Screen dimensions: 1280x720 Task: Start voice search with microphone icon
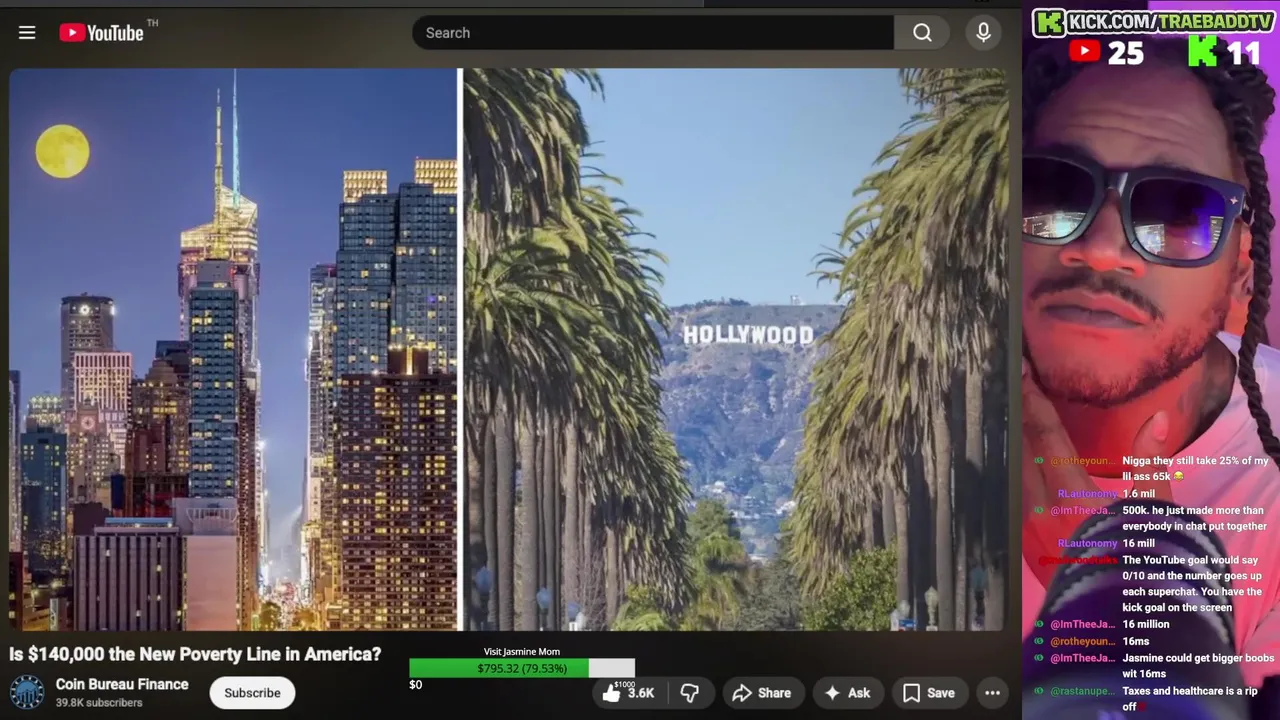click(984, 33)
